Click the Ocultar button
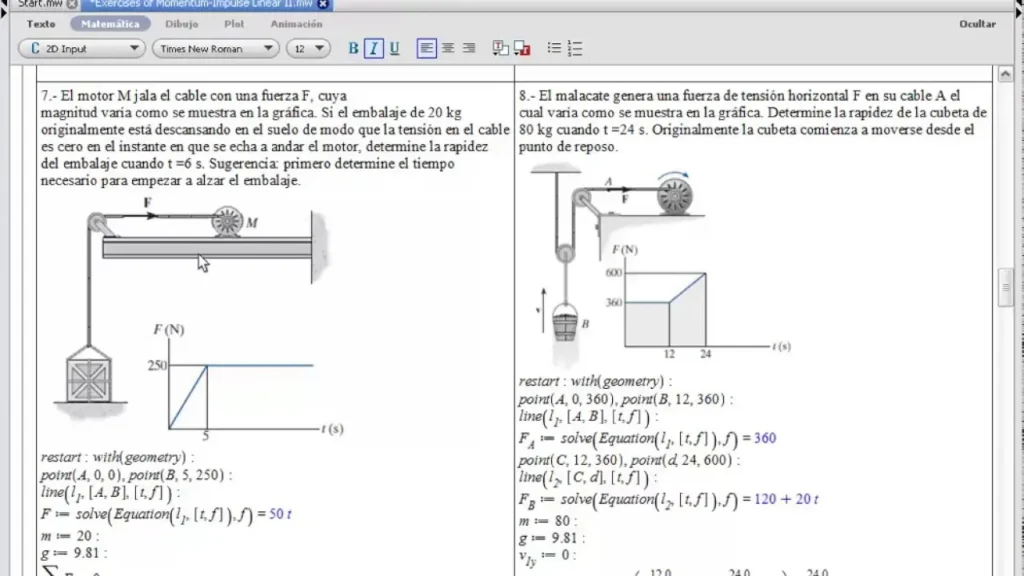 (977, 24)
